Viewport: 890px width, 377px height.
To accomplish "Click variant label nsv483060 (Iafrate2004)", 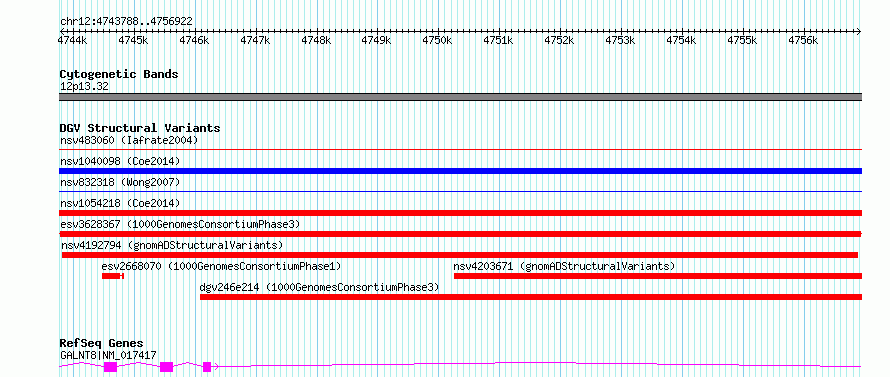I will pyautogui.click(x=129, y=140).
